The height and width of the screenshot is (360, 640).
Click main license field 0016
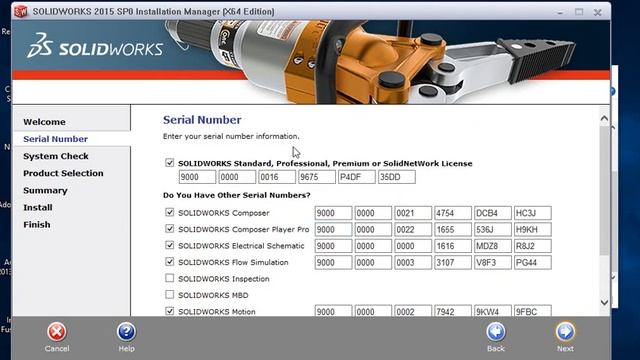click(x=277, y=177)
